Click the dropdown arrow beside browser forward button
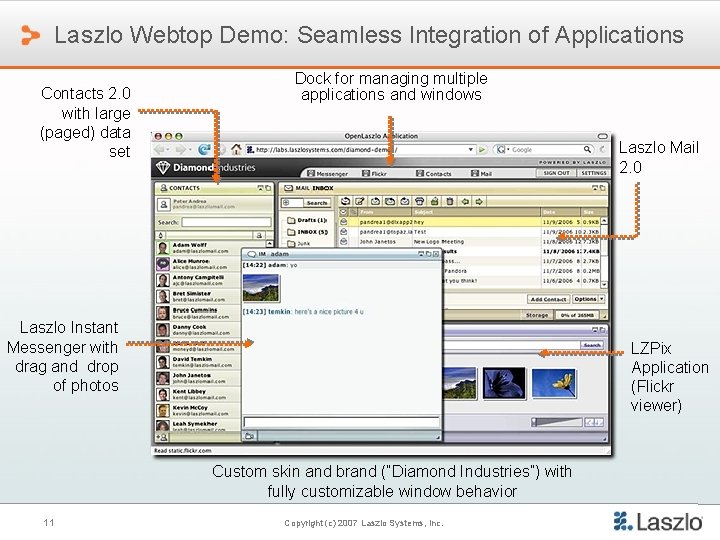 190,150
